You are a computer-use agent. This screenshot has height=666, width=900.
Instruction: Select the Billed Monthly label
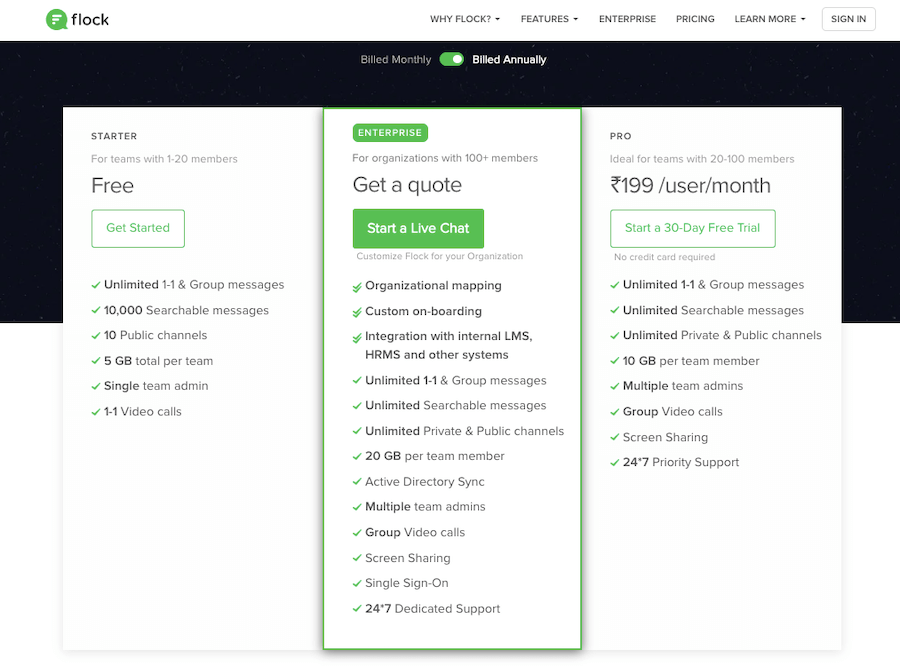pyautogui.click(x=395, y=60)
